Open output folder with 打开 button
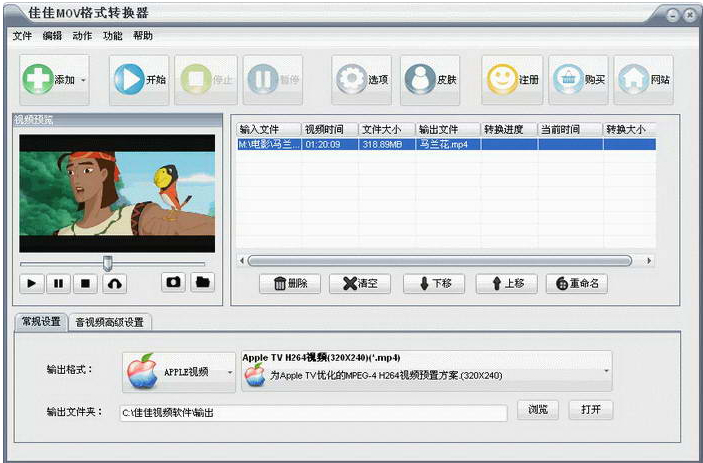Viewport: 703px width, 463px height. coord(590,410)
